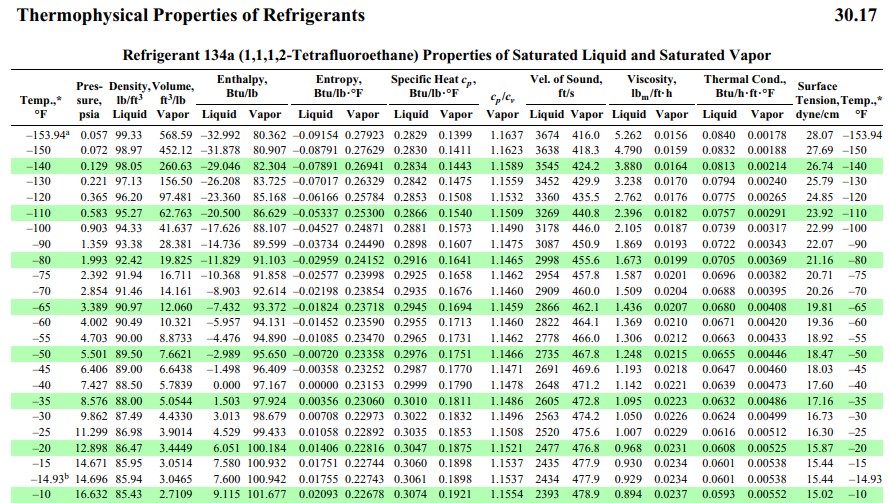The width and height of the screenshot is (889, 503).
Task: Click the 'Pressure, psia' column header
Action: 89,100
